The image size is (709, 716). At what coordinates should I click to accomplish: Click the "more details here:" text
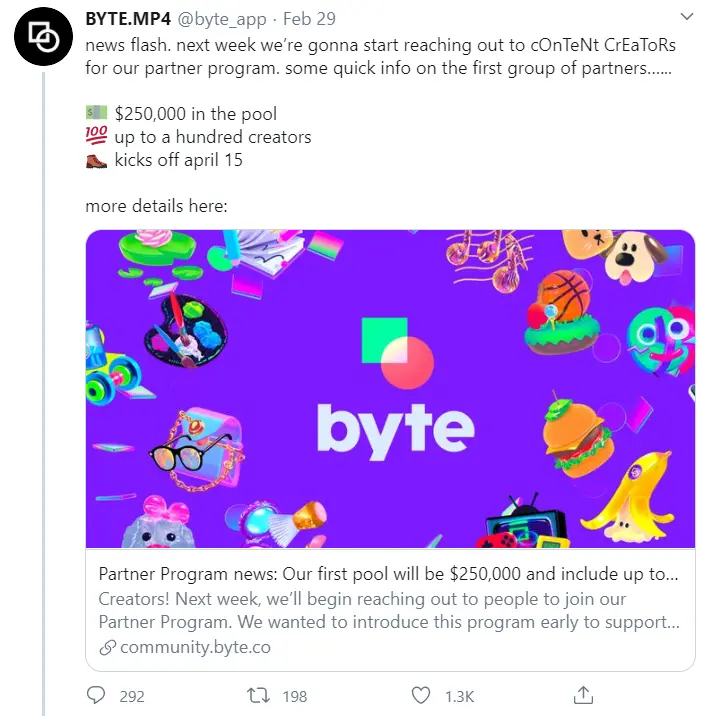click(x=156, y=206)
